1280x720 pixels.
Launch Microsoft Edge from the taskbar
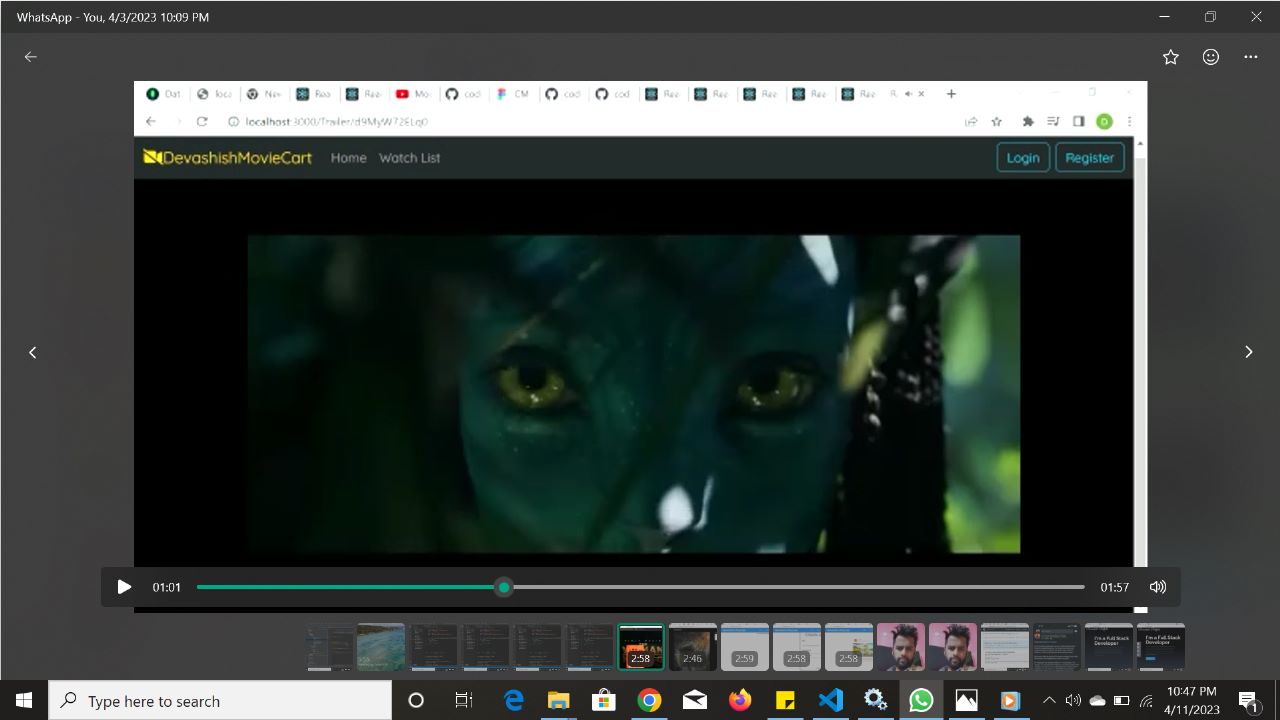514,701
